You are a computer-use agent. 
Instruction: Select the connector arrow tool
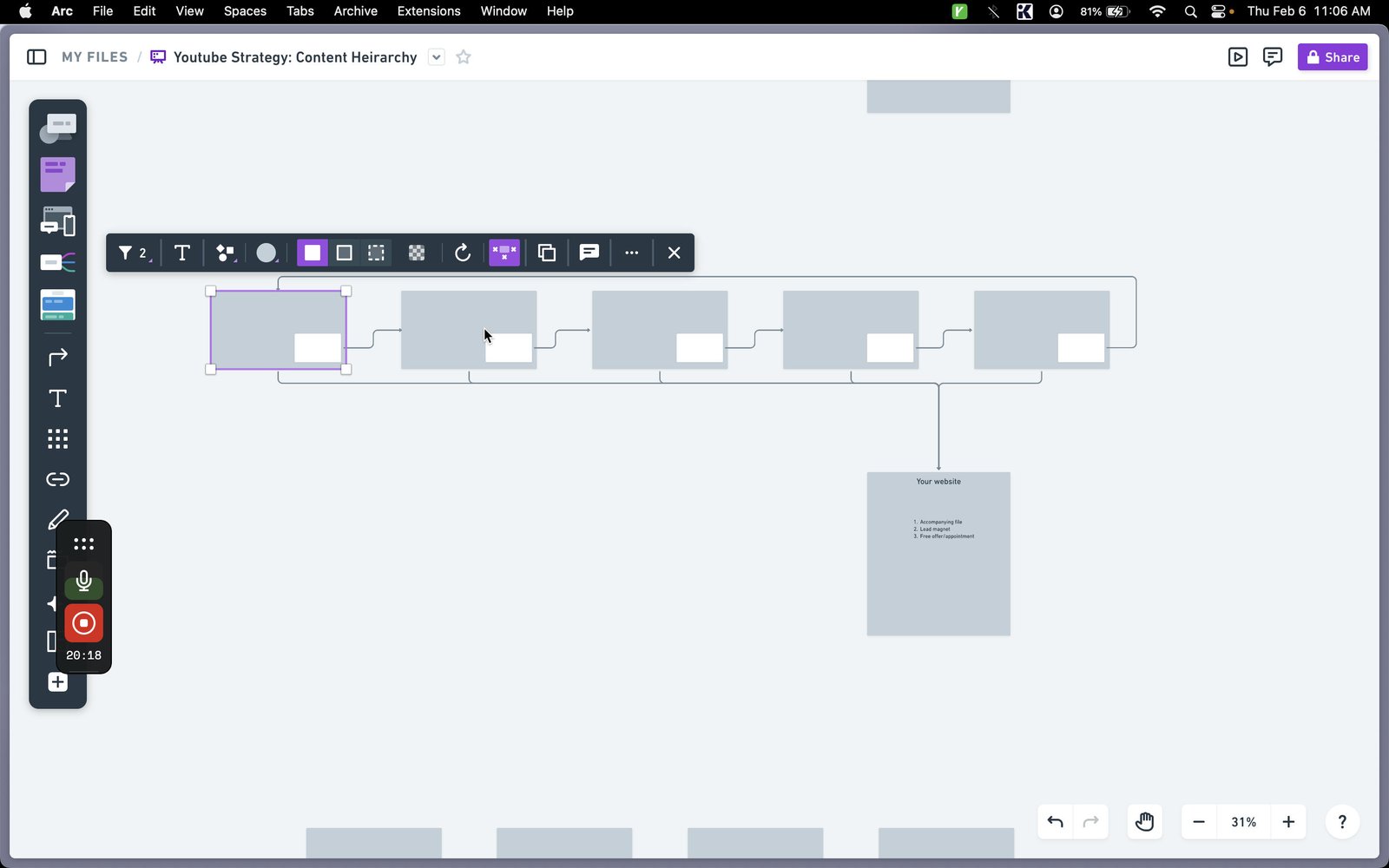coord(57,358)
